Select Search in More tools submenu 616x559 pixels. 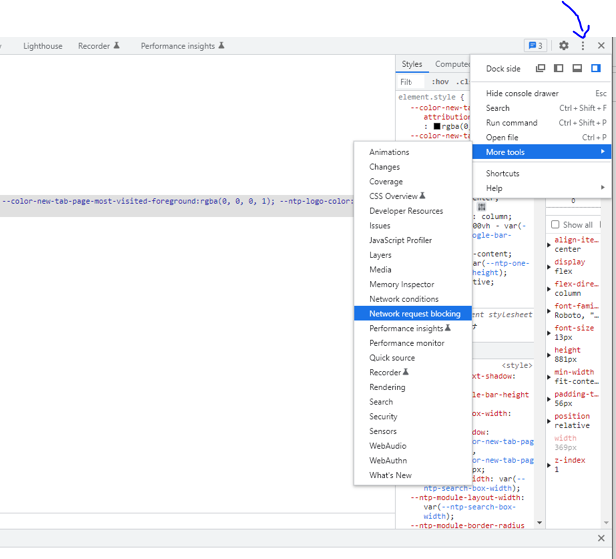pos(413,402)
